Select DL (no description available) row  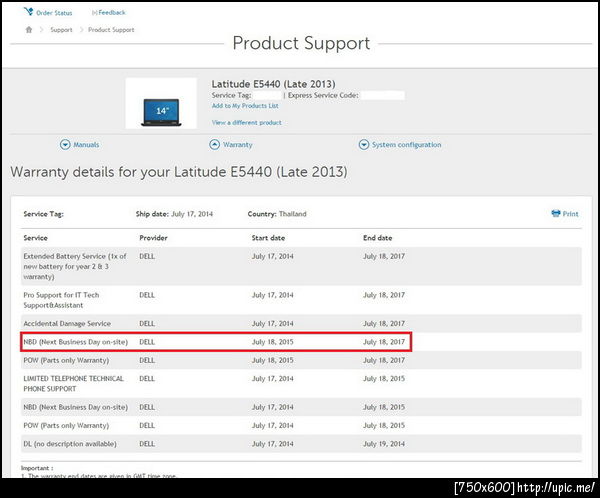tap(302, 444)
